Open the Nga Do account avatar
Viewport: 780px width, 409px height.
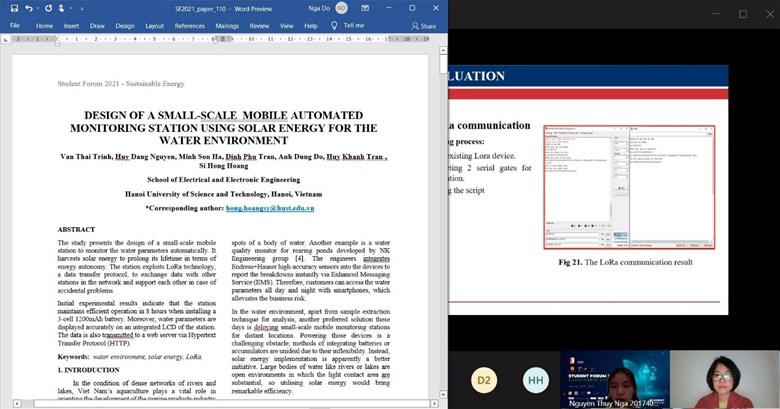point(341,8)
